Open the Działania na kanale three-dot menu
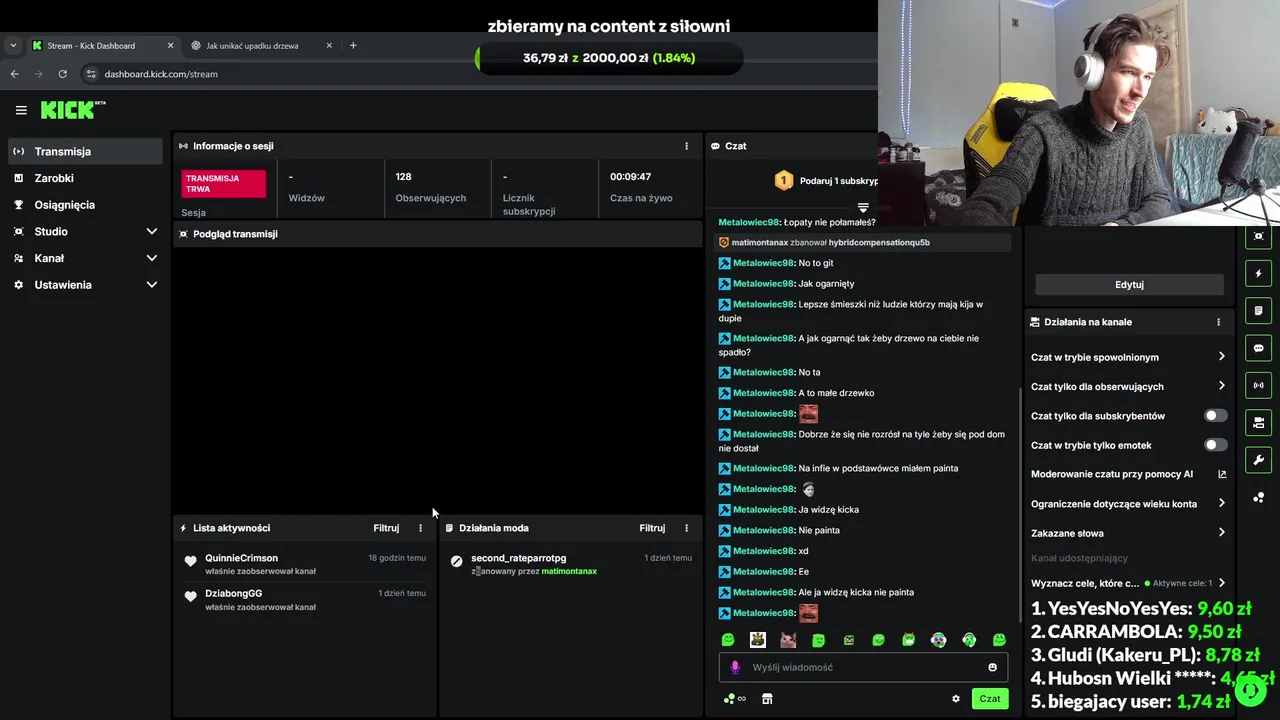Screen dimensions: 1280x720 [1218, 322]
